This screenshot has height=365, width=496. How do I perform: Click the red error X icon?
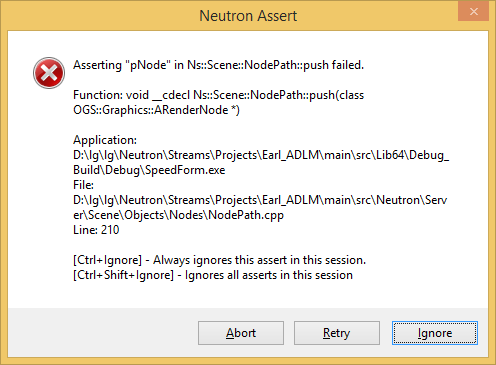(49, 73)
